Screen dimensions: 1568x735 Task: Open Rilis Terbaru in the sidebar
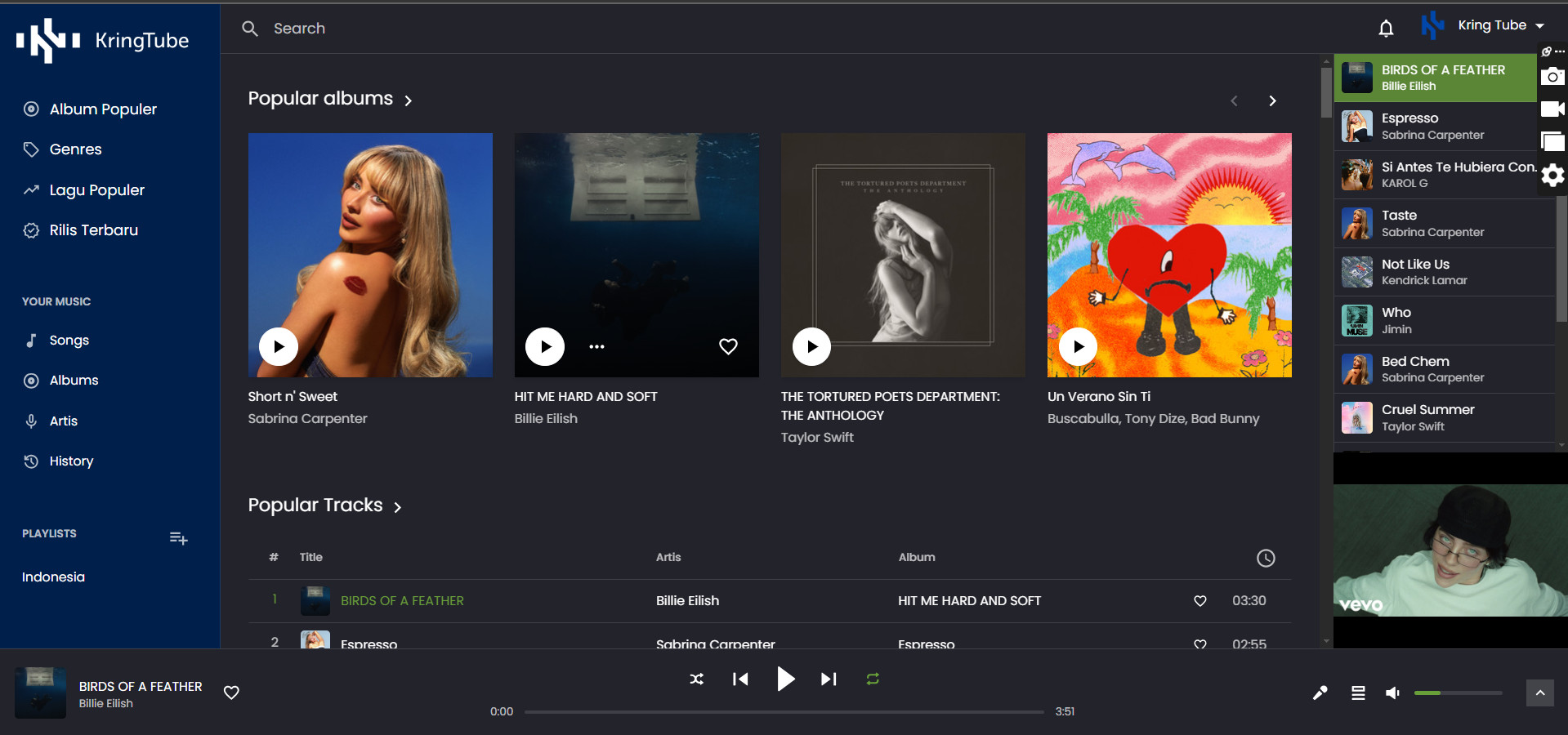(x=81, y=230)
